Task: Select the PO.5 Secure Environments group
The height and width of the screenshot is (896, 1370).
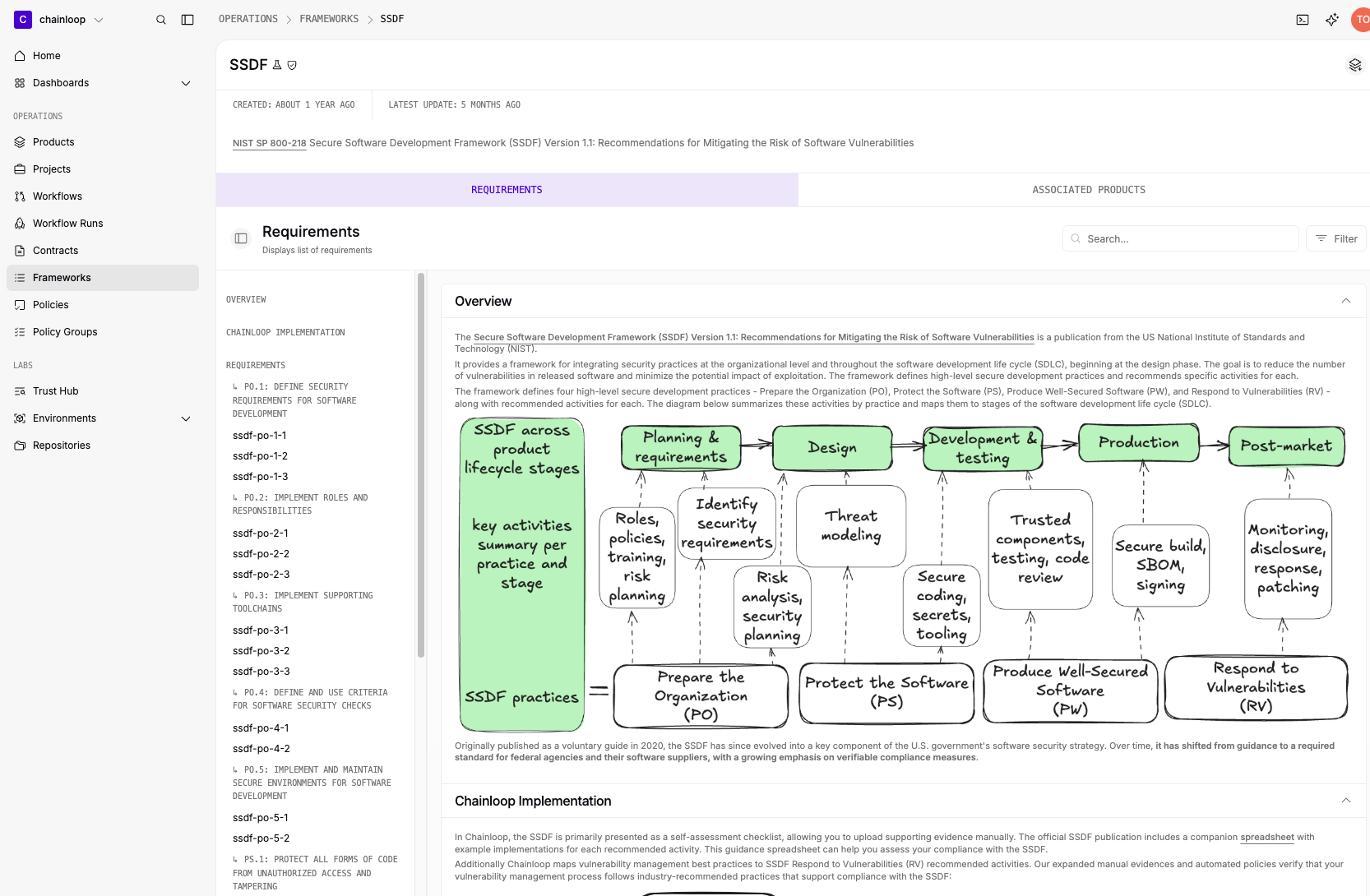Action: pyautogui.click(x=312, y=783)
